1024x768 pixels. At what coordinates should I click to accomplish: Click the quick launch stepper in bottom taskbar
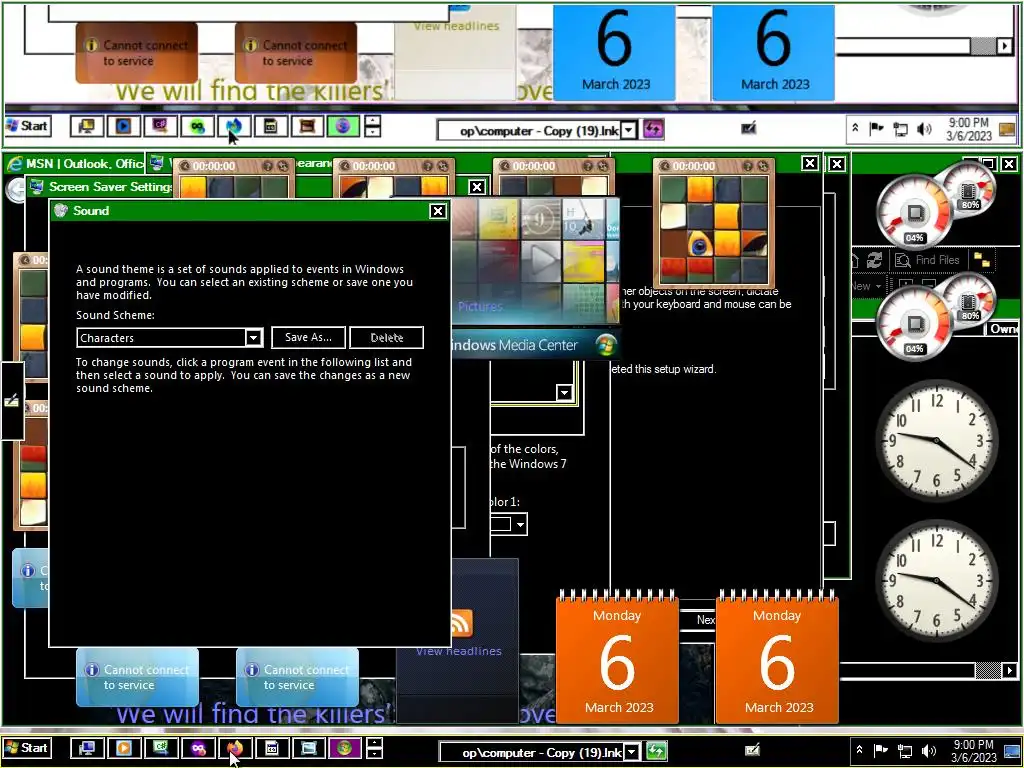pyautogui.click(x=374, y=748)
